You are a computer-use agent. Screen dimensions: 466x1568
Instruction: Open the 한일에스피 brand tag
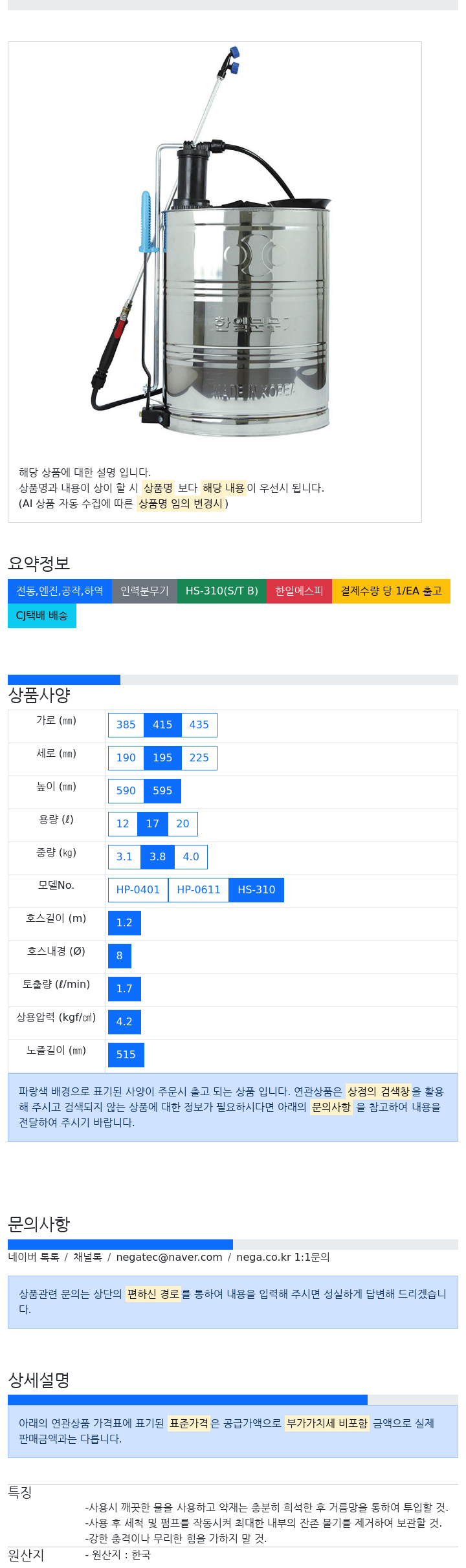[299, 591]
